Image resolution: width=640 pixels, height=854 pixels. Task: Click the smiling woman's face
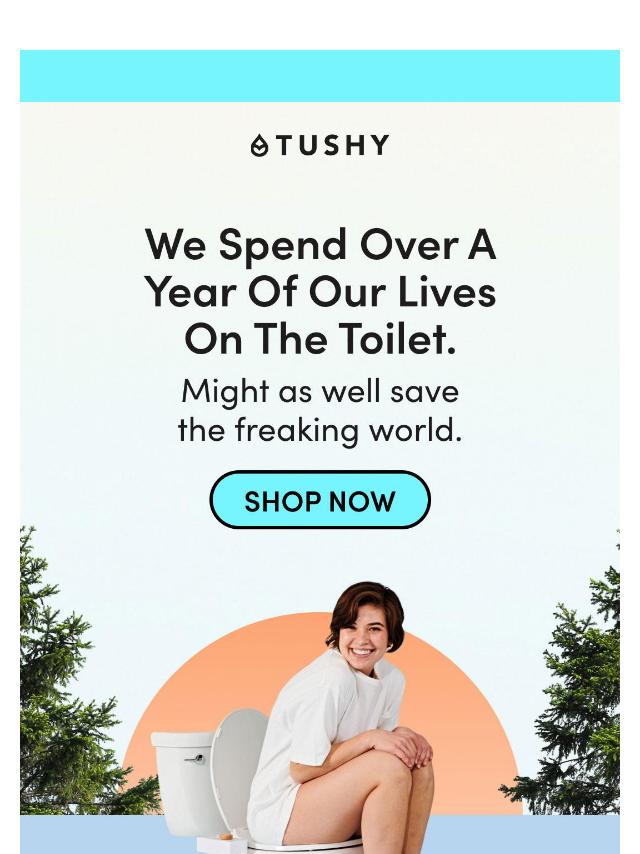364,633
